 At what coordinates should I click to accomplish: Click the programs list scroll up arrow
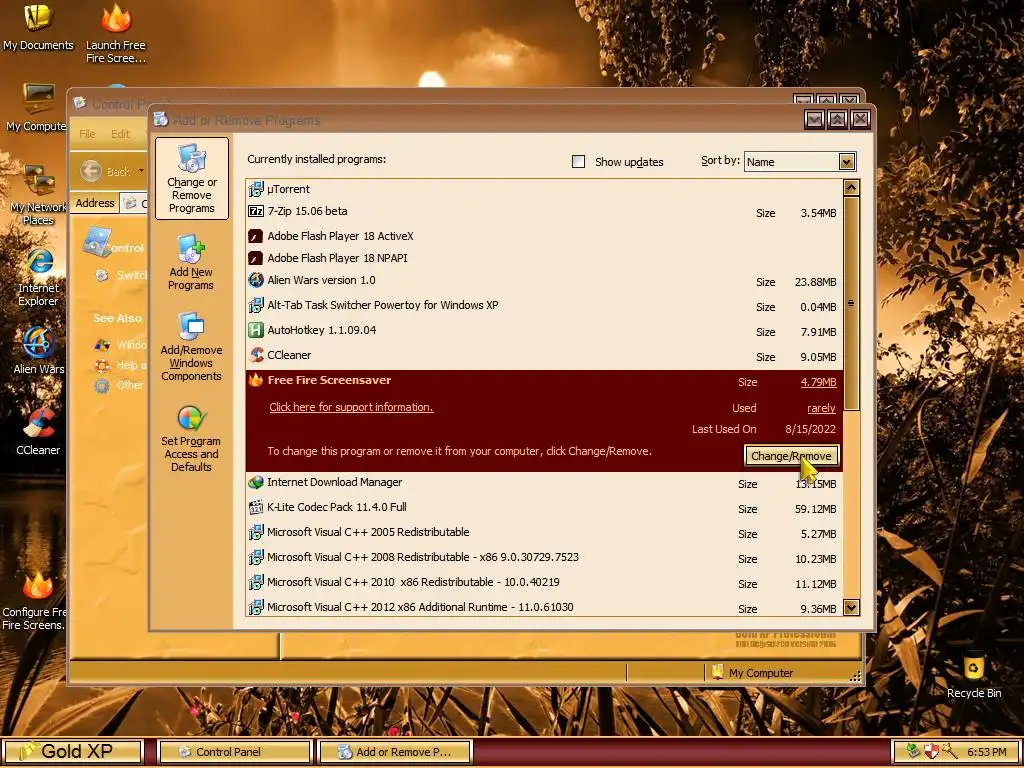pyautogui.click(x=850, y=188)
